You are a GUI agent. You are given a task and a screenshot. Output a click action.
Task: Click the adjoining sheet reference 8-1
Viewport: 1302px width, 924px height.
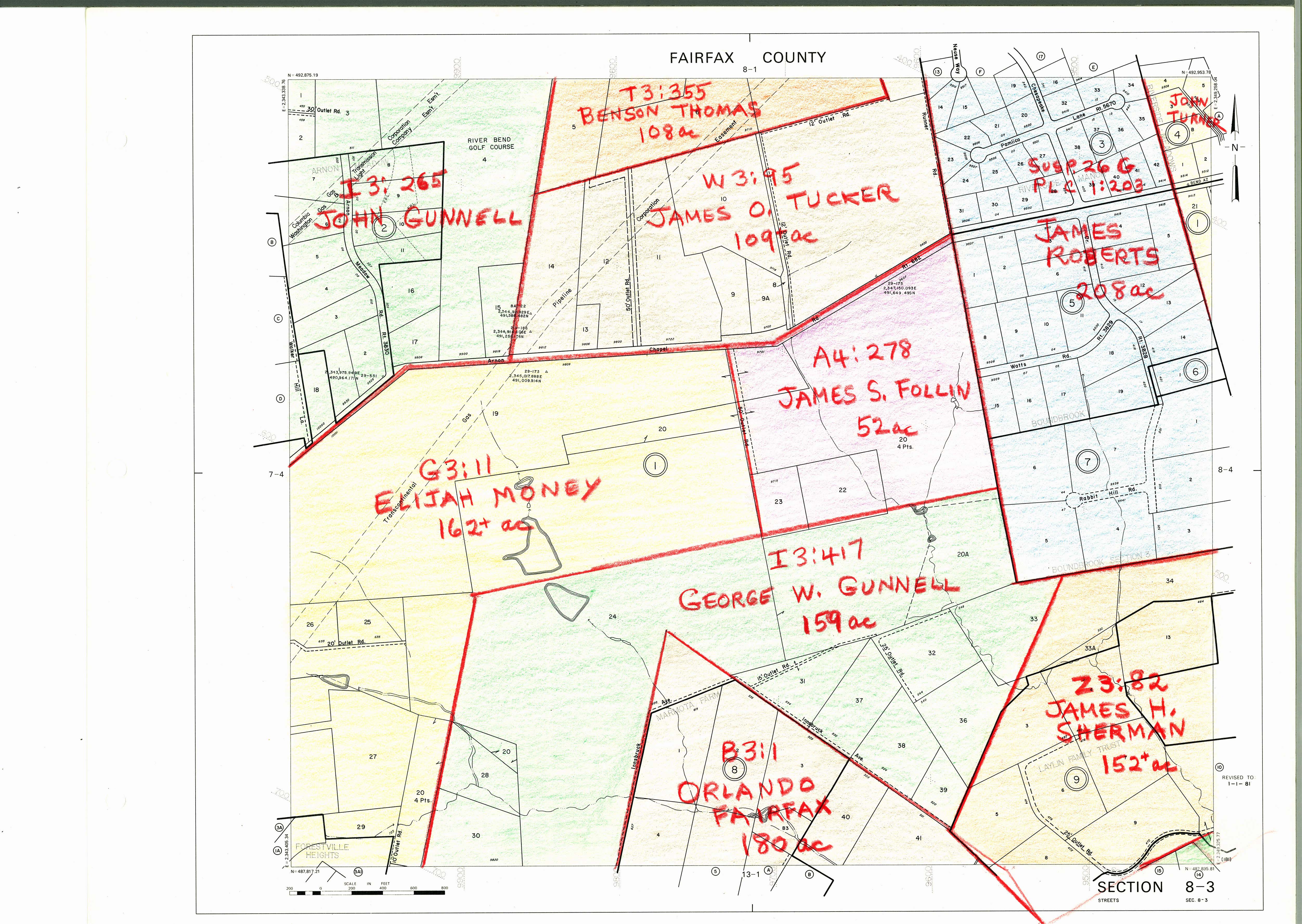tap(750, 69)
